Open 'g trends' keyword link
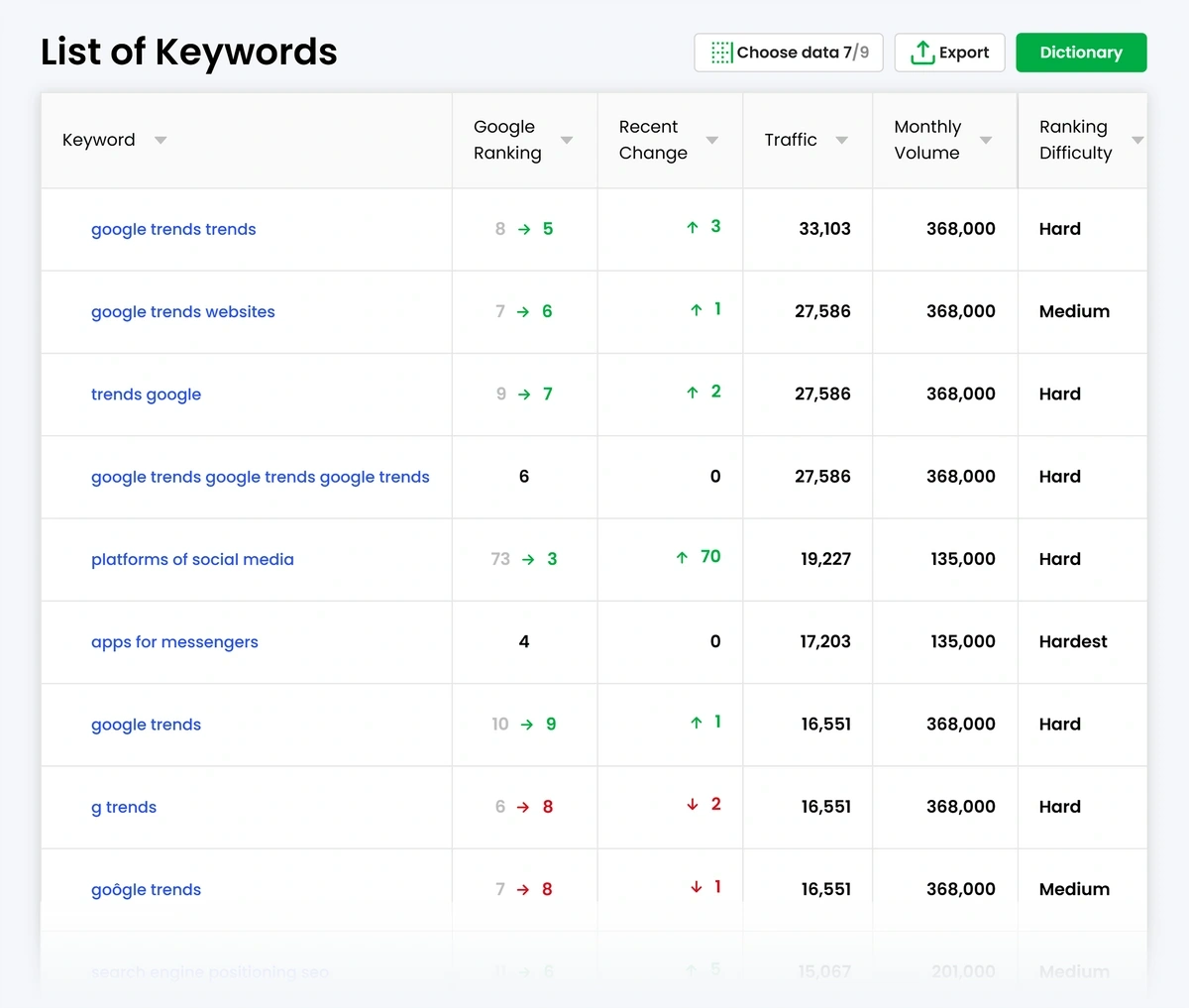The width and height of the screenshot is (1189, 1008). click(124, 807)
